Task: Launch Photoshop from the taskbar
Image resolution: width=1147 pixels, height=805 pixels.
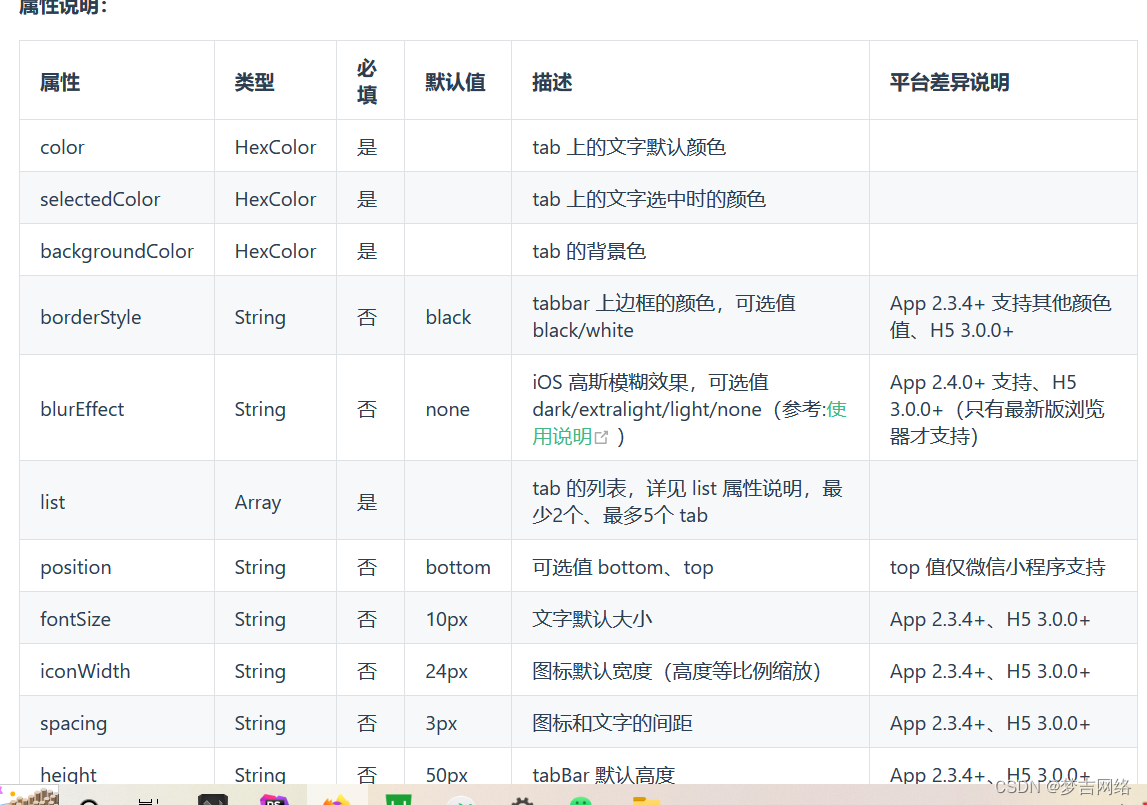Action: [275, 800]
